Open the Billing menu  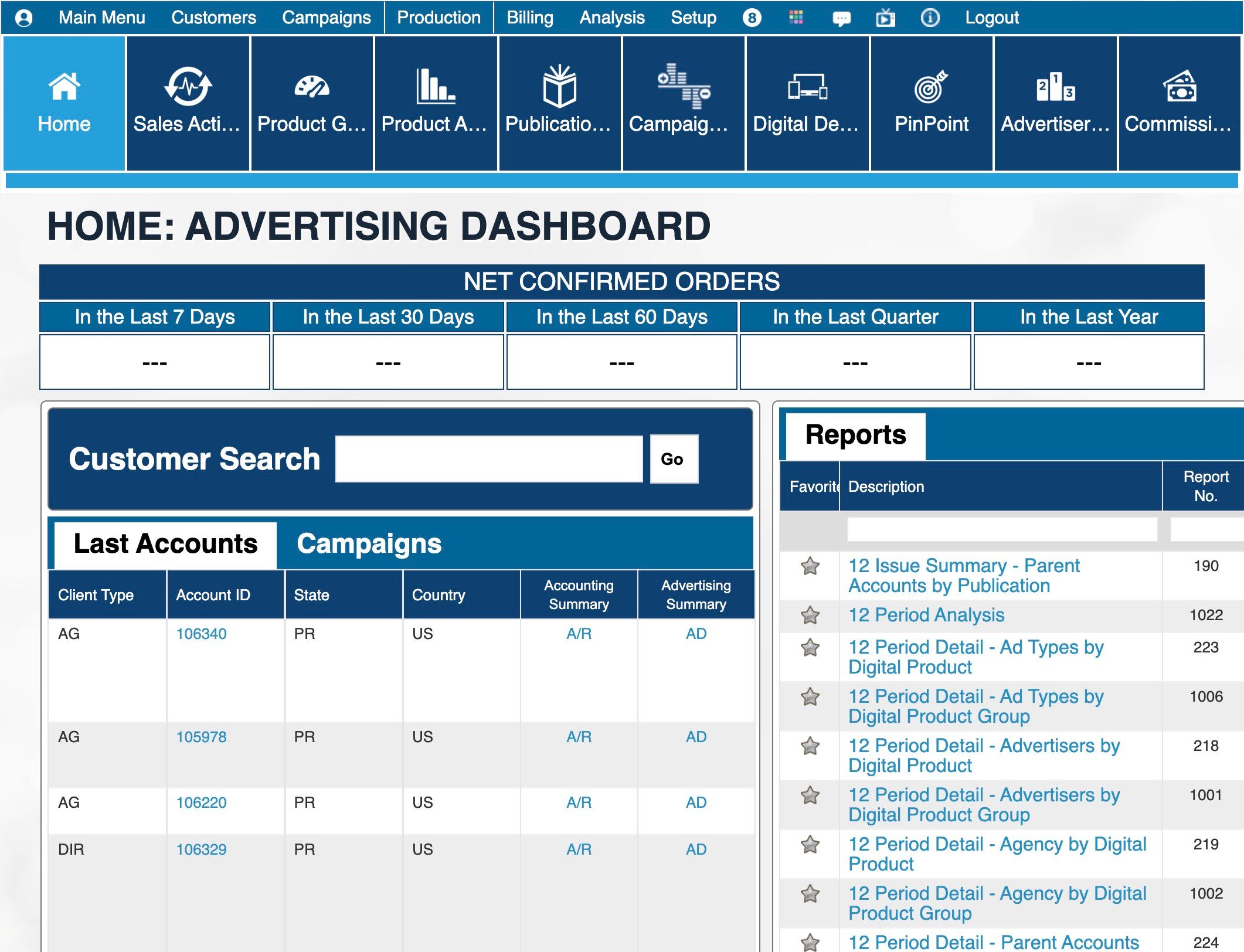(x=529, y=18)
